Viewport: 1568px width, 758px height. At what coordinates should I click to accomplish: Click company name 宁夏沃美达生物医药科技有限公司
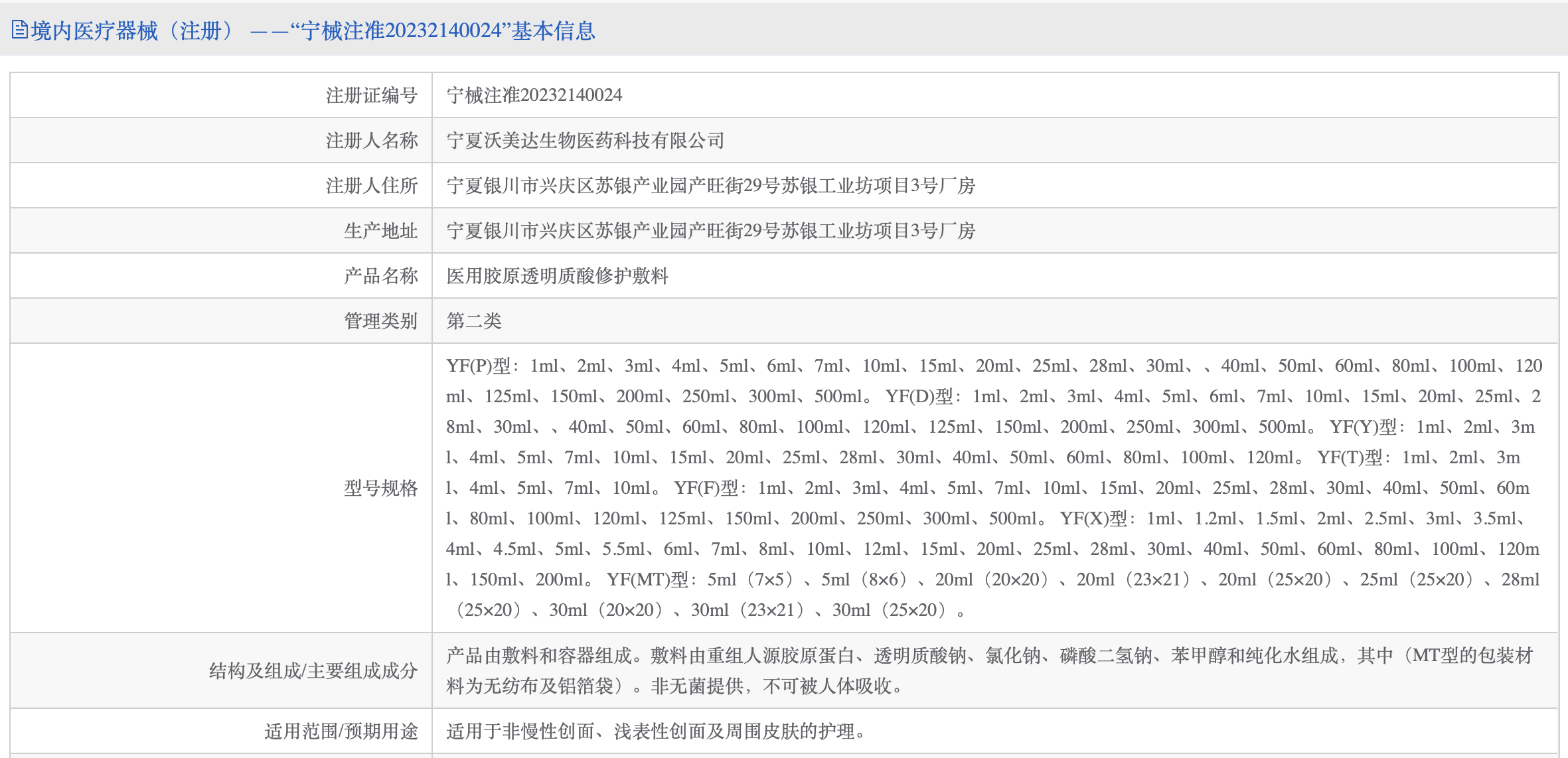pyautogui.click(x=585, y=141)
